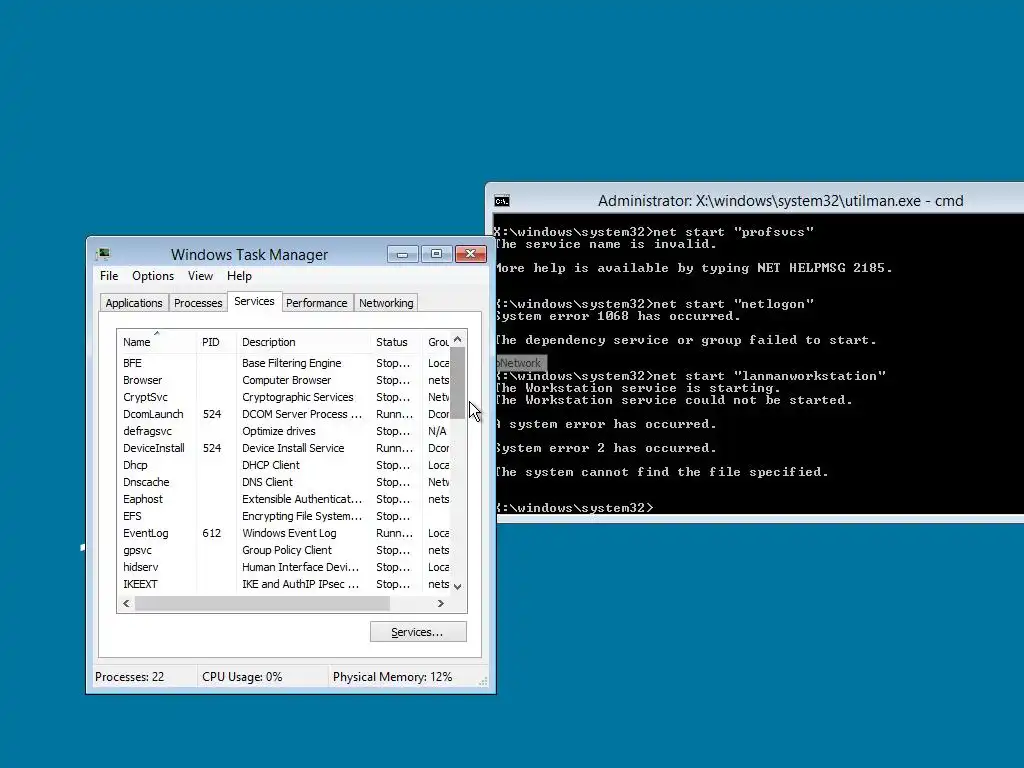The image size is (1024, 768).
Task: Click the Physical Memory: 12% status entry
Action: tap(392, 677)
